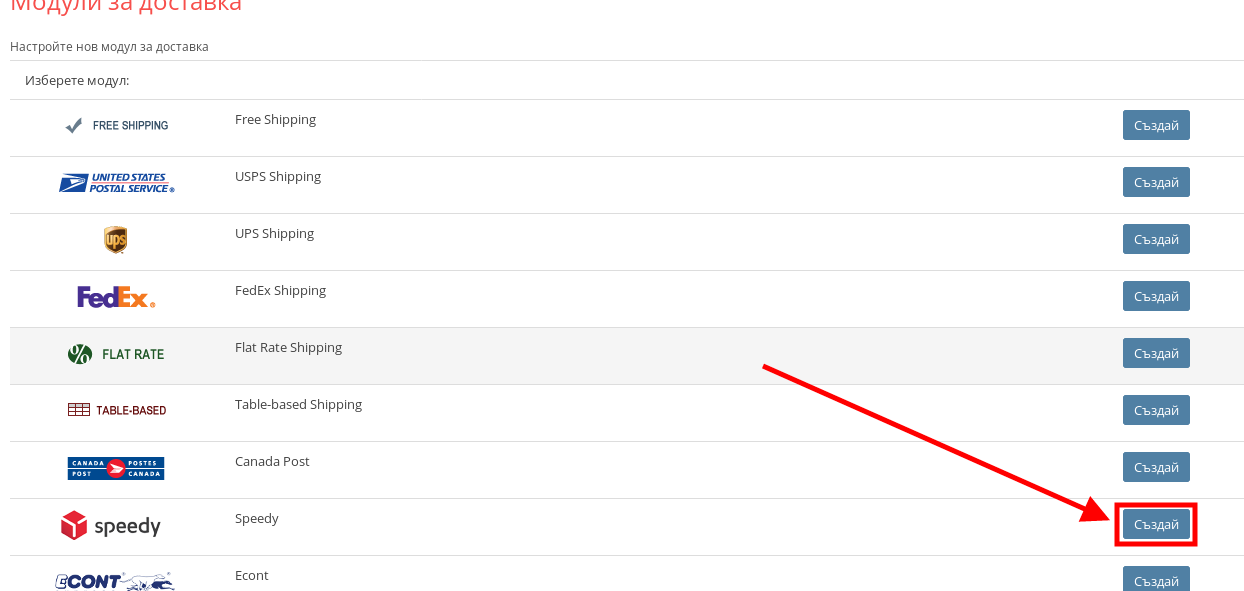Click the United States Postal Service logo
The image size is (1244, 591).
point(116,183)
